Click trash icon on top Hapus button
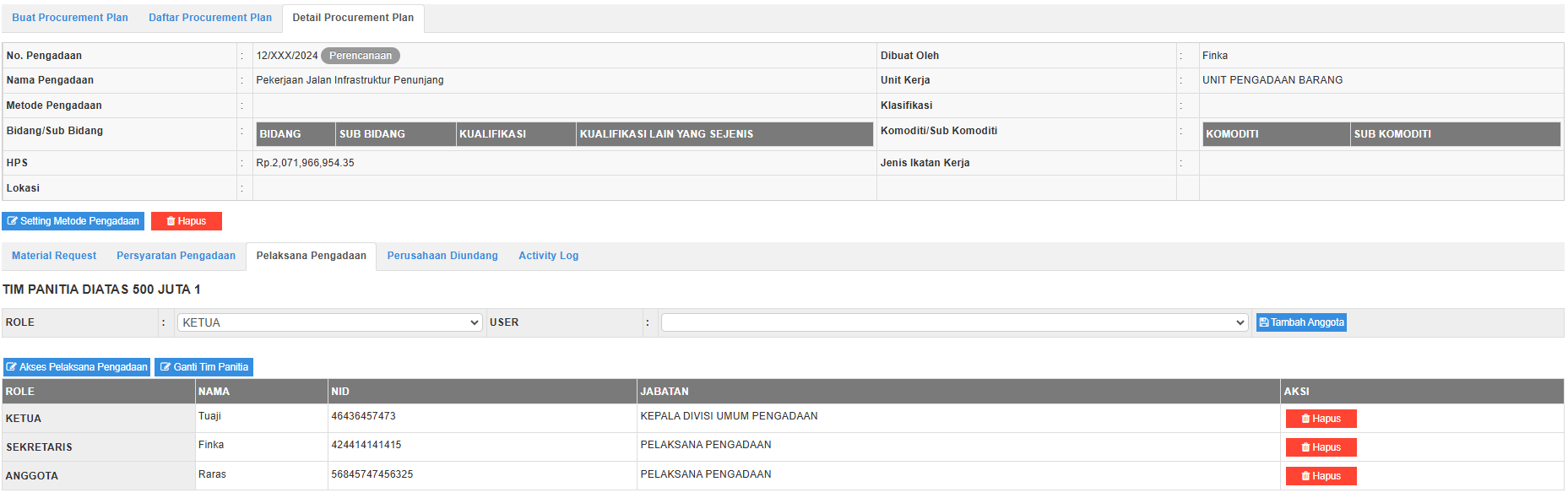The width and height of the screenshot is (1568, 498). pos(171,221)
